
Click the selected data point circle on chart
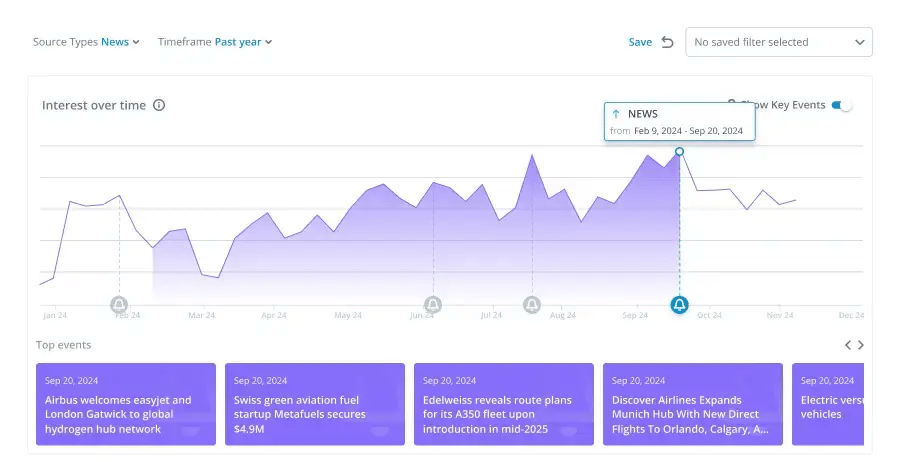680,152
